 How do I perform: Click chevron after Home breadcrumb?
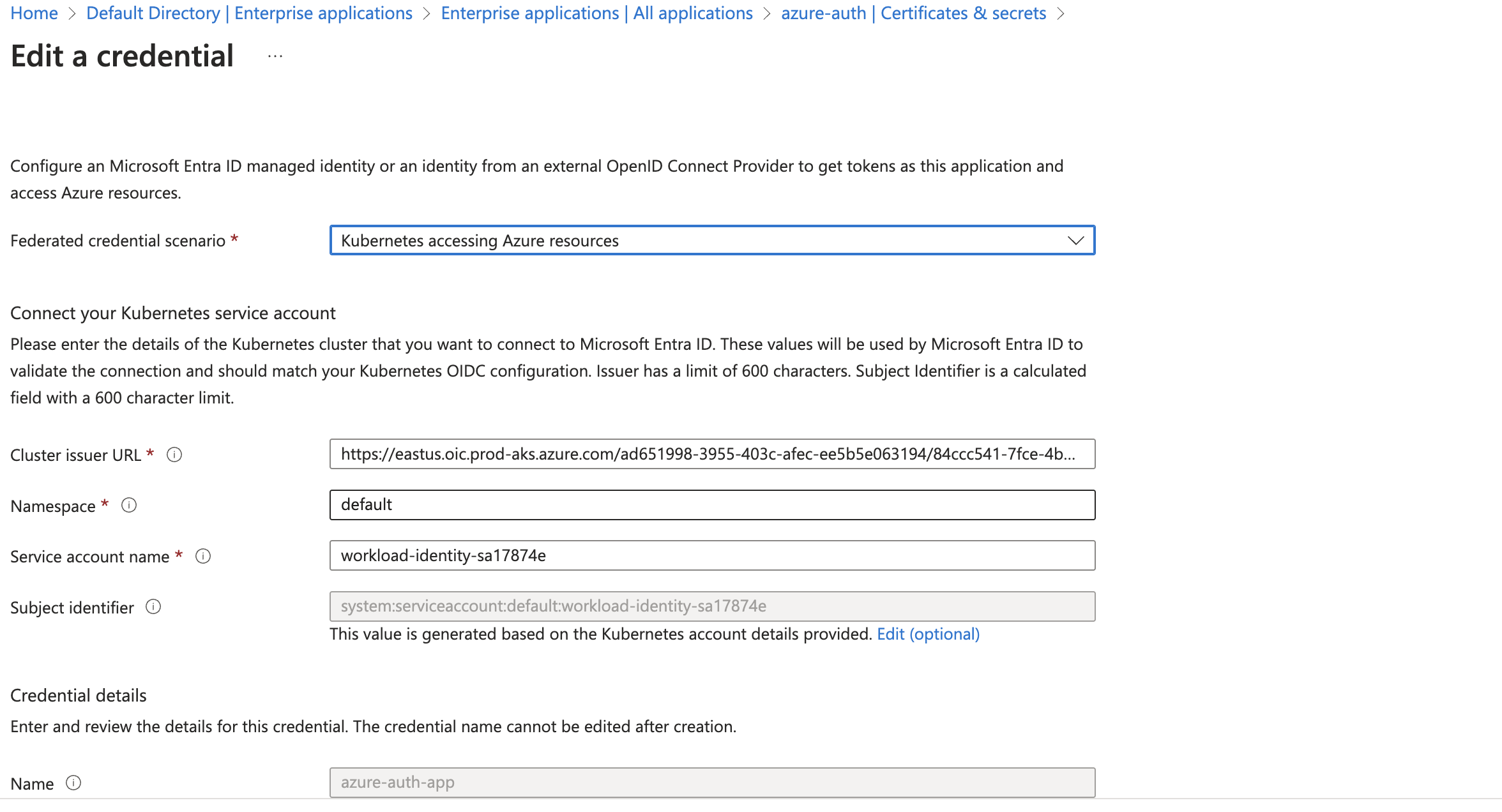pyautogui.click(x=72, y=14)
